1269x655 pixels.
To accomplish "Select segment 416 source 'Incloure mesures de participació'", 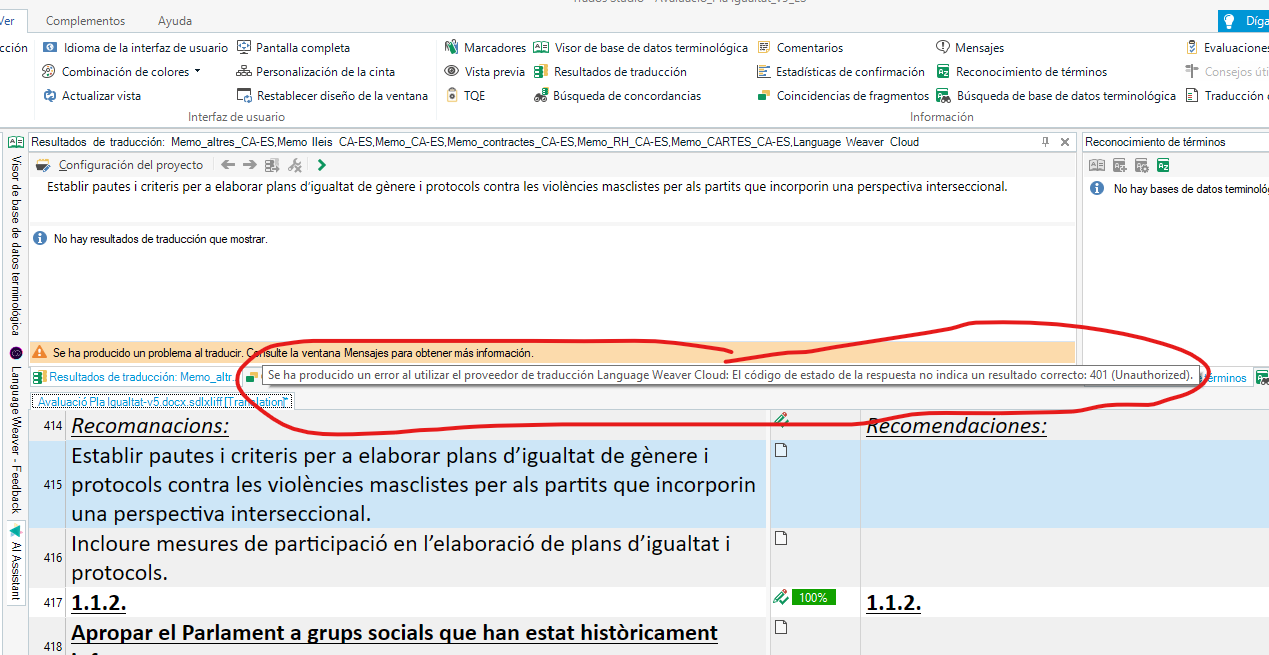I will 401,558.
